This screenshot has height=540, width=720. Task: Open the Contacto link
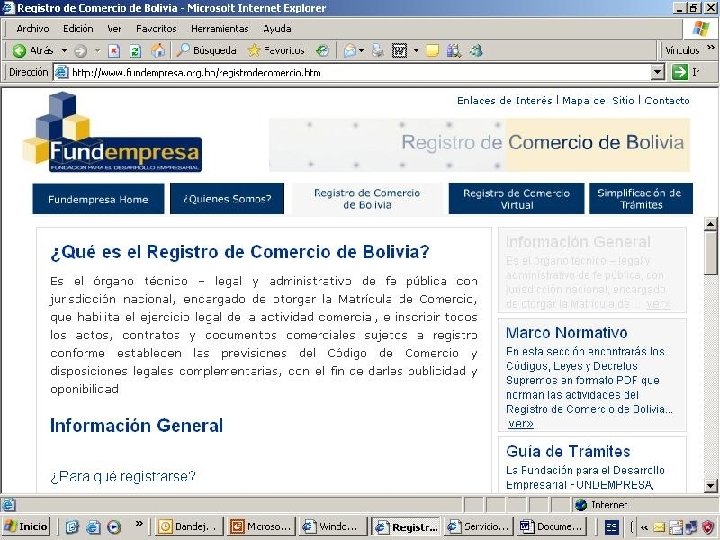667,101
